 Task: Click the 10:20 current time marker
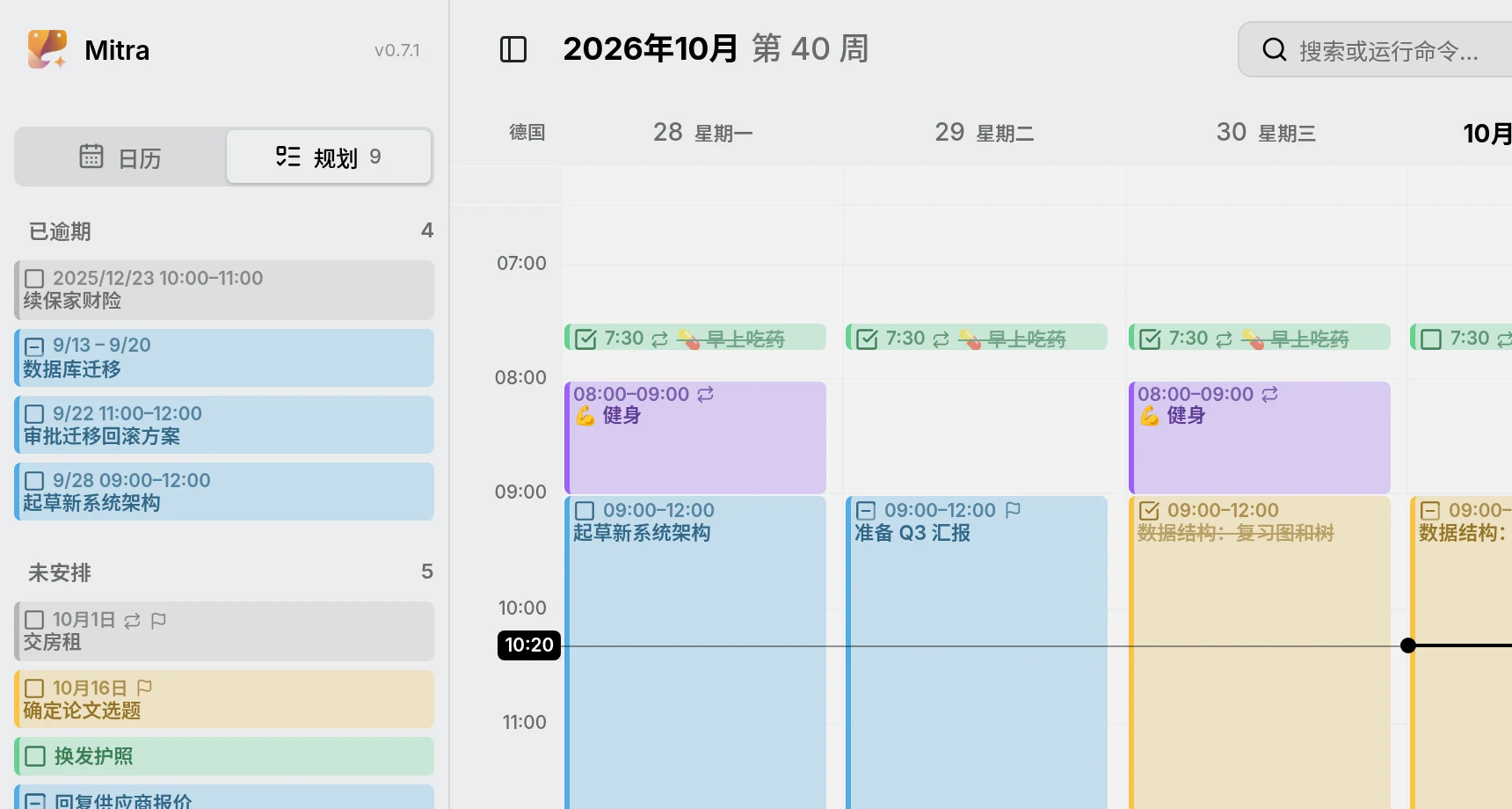(529, 645)
